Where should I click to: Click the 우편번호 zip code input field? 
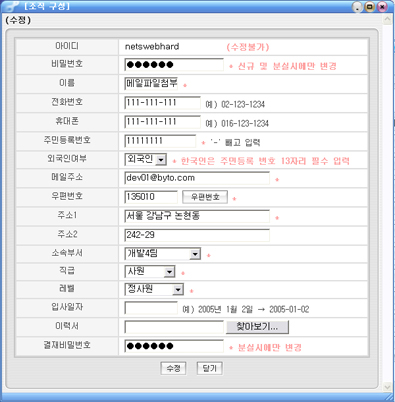(151, 197)
